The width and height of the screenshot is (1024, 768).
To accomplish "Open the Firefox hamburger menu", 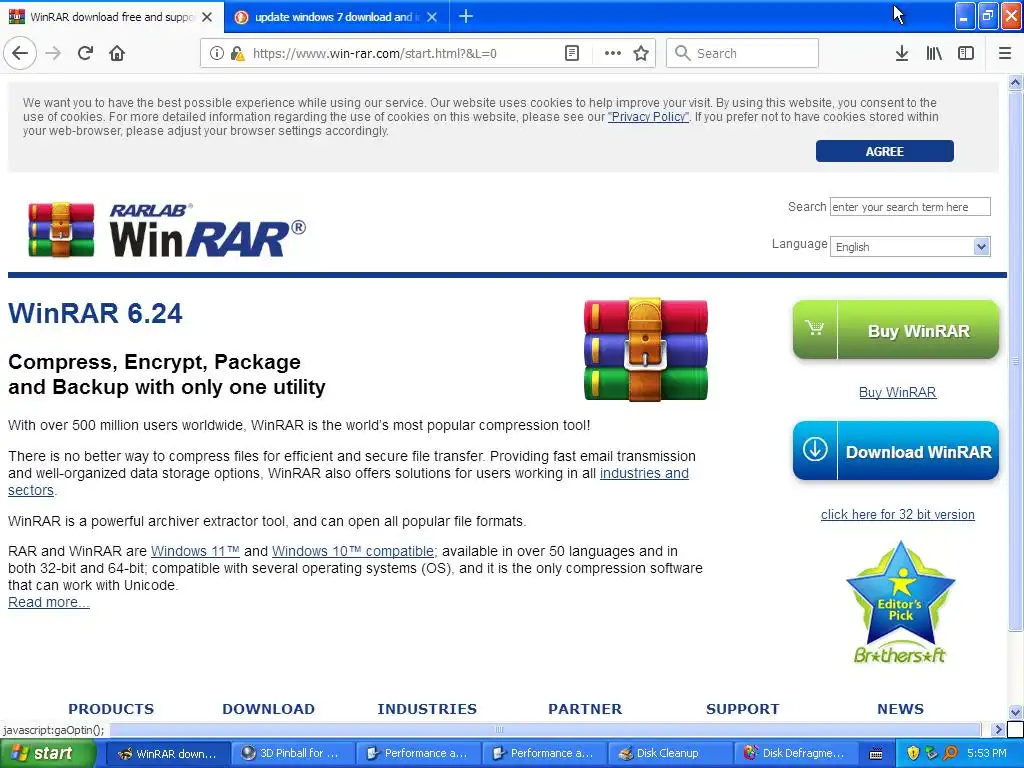I will coord(1004,54).
